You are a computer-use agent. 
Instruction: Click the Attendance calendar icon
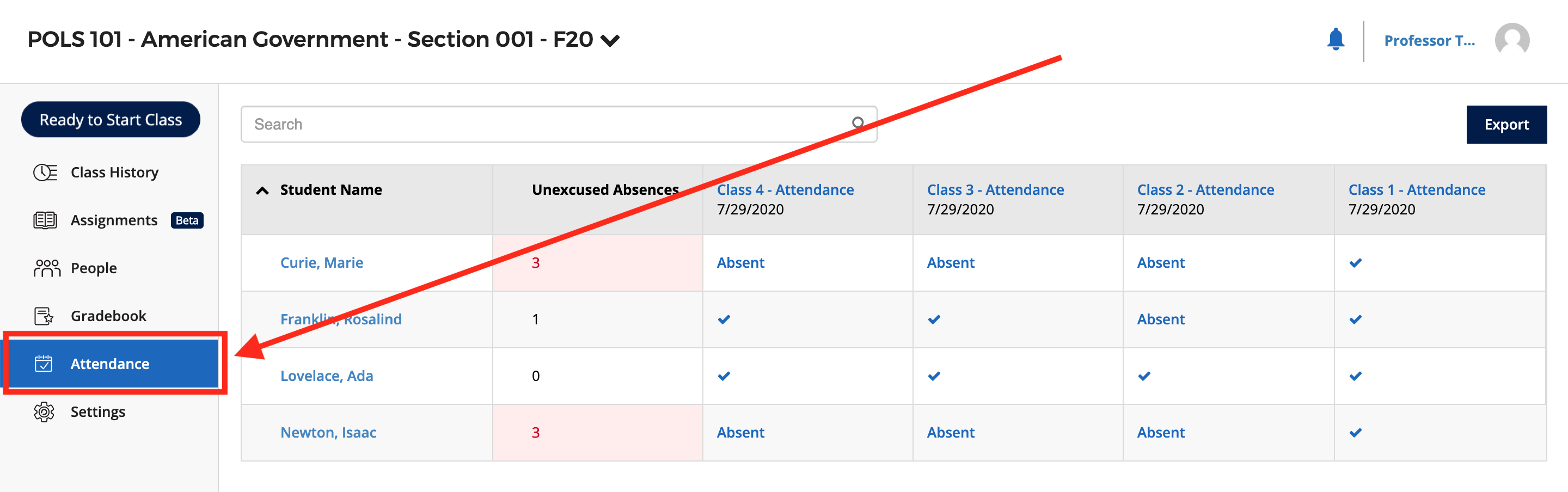(x=44, y=363)
